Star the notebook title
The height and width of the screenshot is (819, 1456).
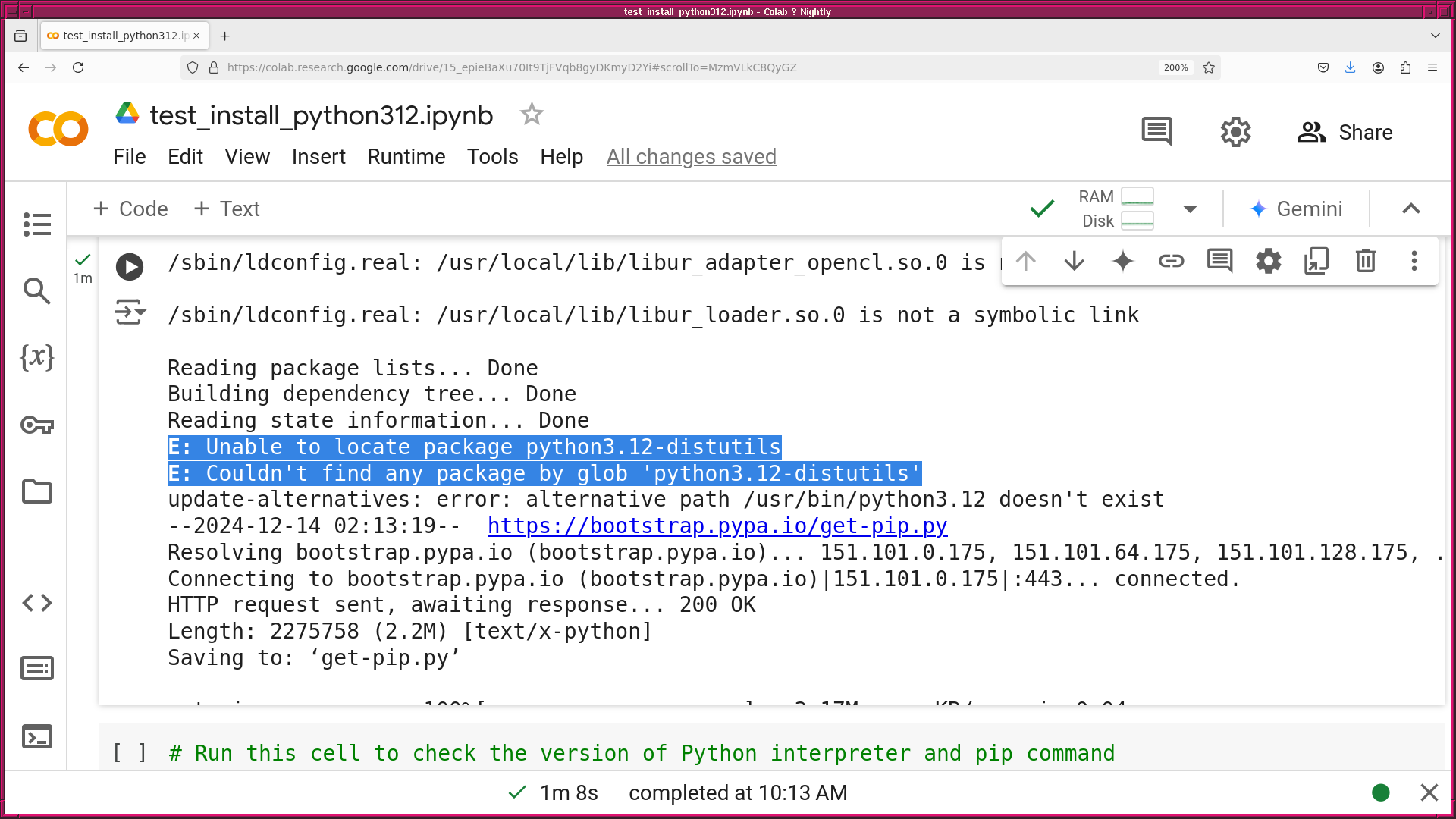532,115
